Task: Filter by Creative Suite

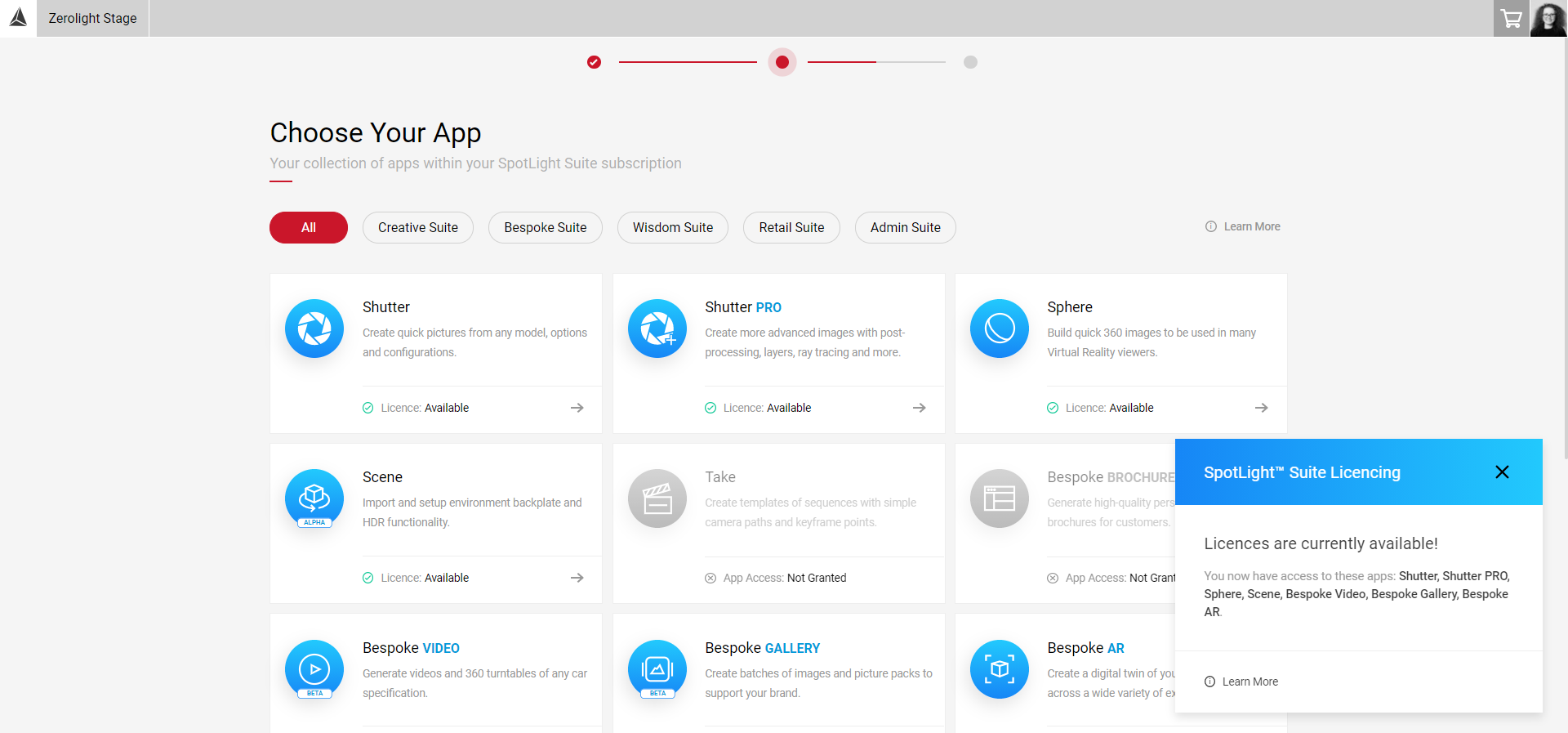Action: click(x=418, y=227)
